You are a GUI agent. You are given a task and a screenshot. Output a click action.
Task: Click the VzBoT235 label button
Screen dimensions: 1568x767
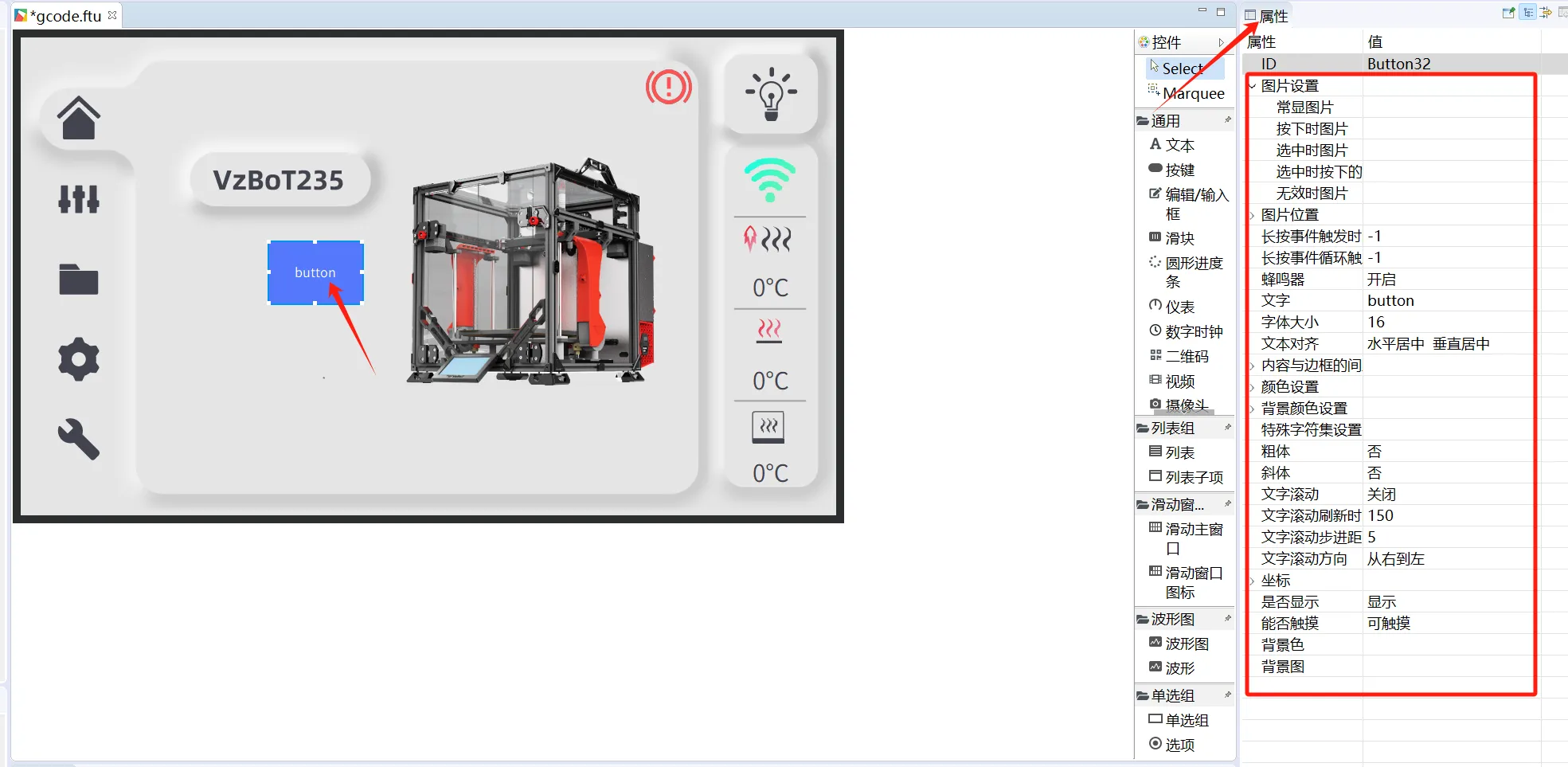(279, 180)
